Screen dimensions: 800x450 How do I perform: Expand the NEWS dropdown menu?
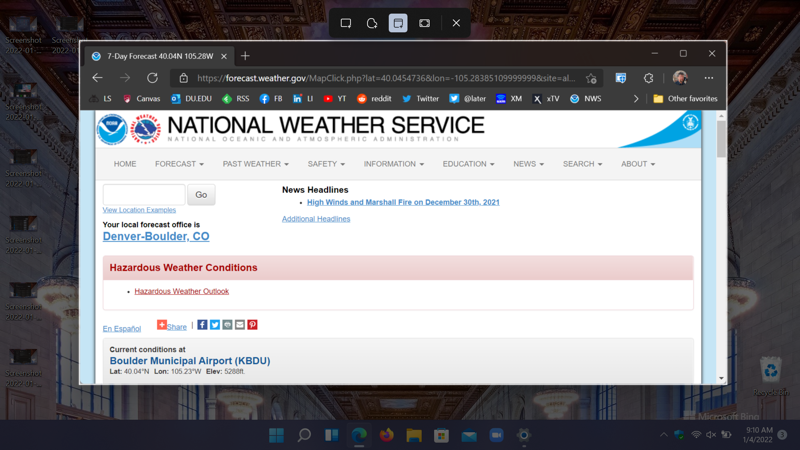pos(529,164)
